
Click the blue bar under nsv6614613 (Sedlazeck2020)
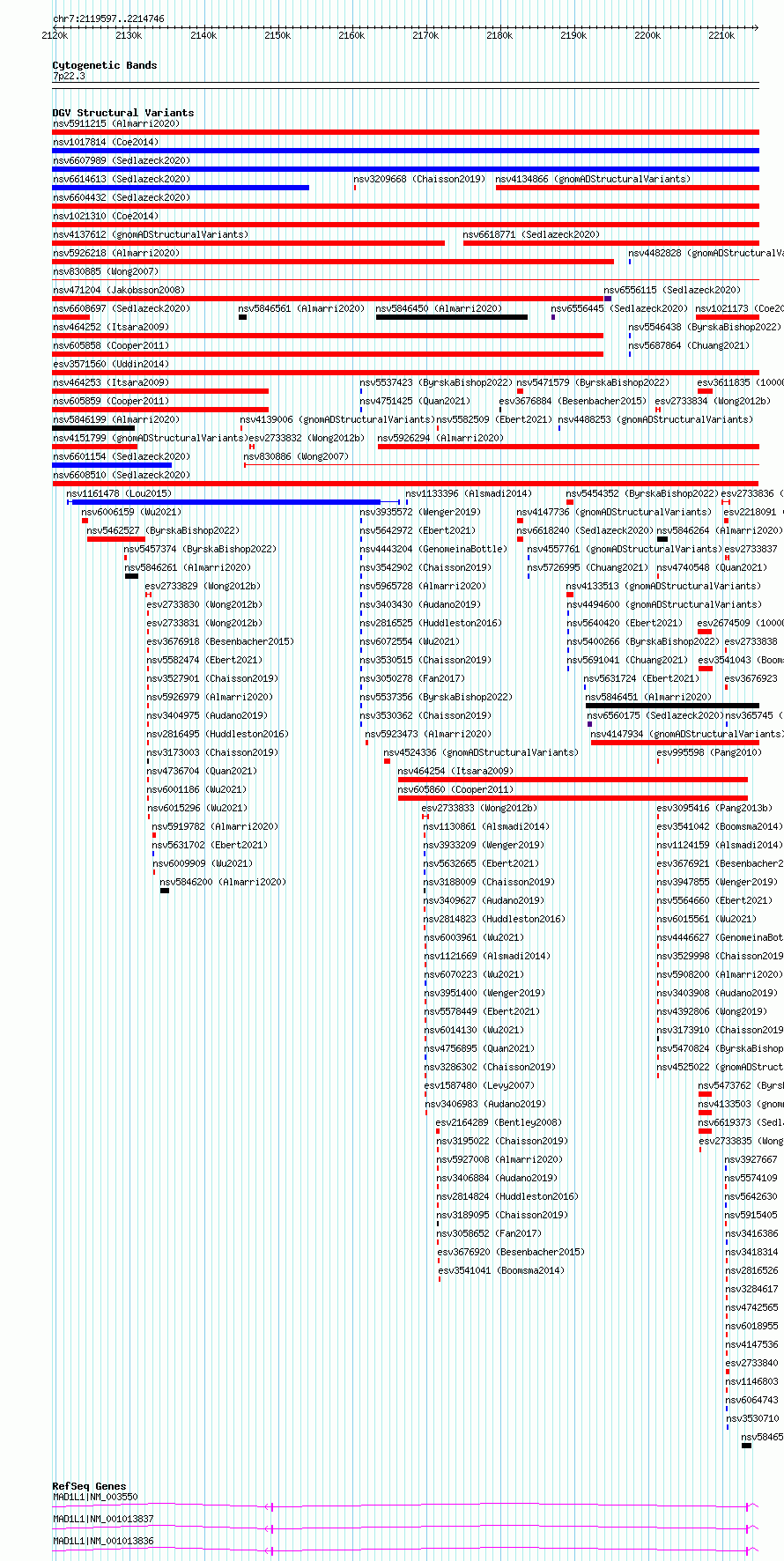[181, 188]
